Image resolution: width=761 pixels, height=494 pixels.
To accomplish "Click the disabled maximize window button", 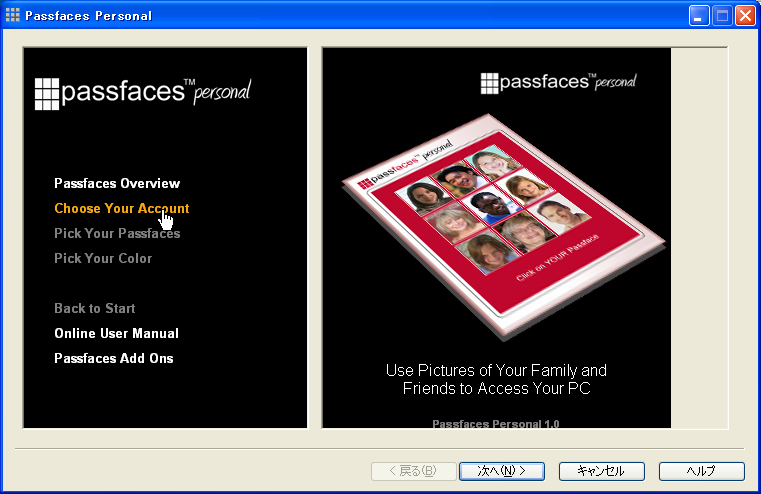I will [722, 16].
